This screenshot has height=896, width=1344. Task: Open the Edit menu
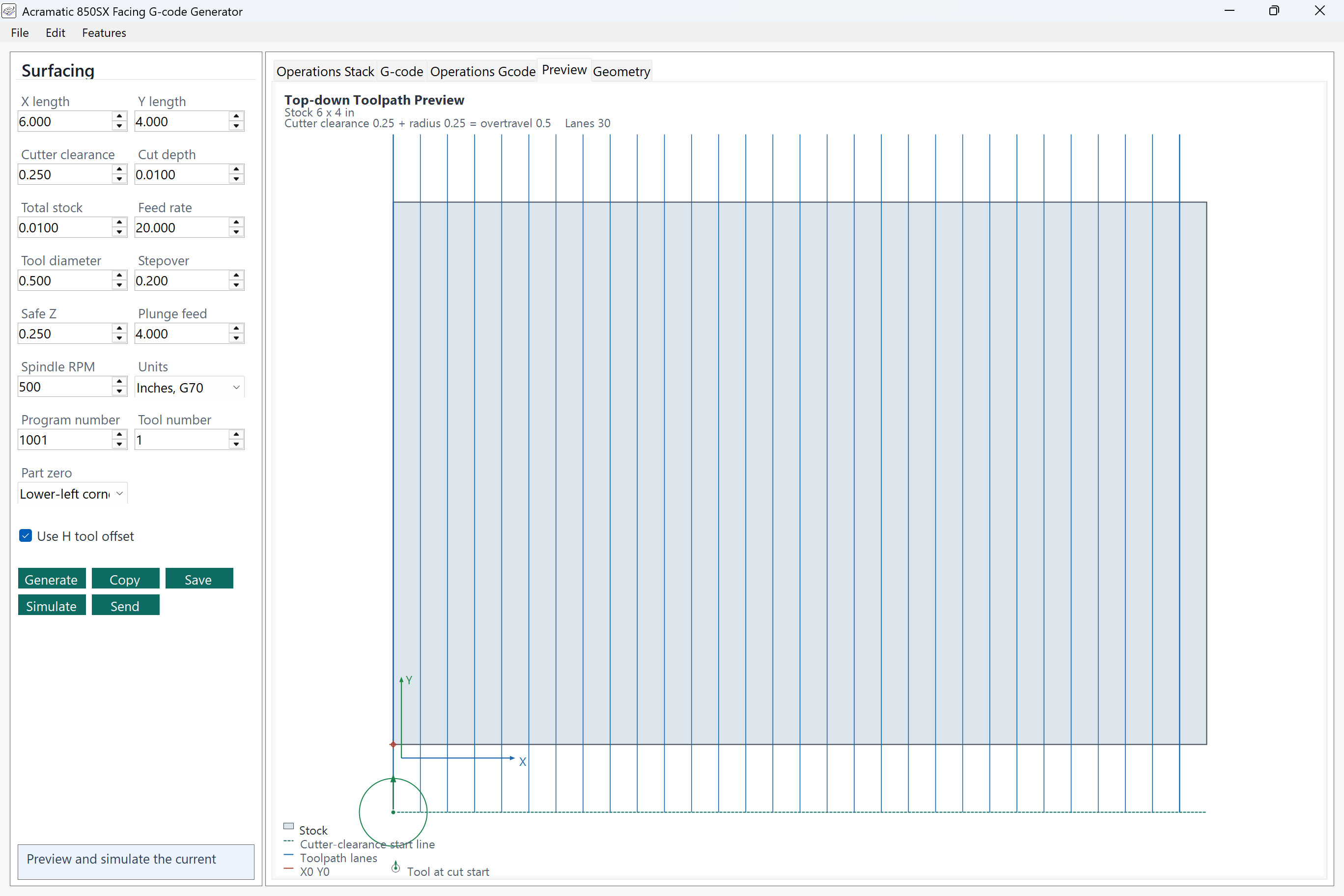56,32
